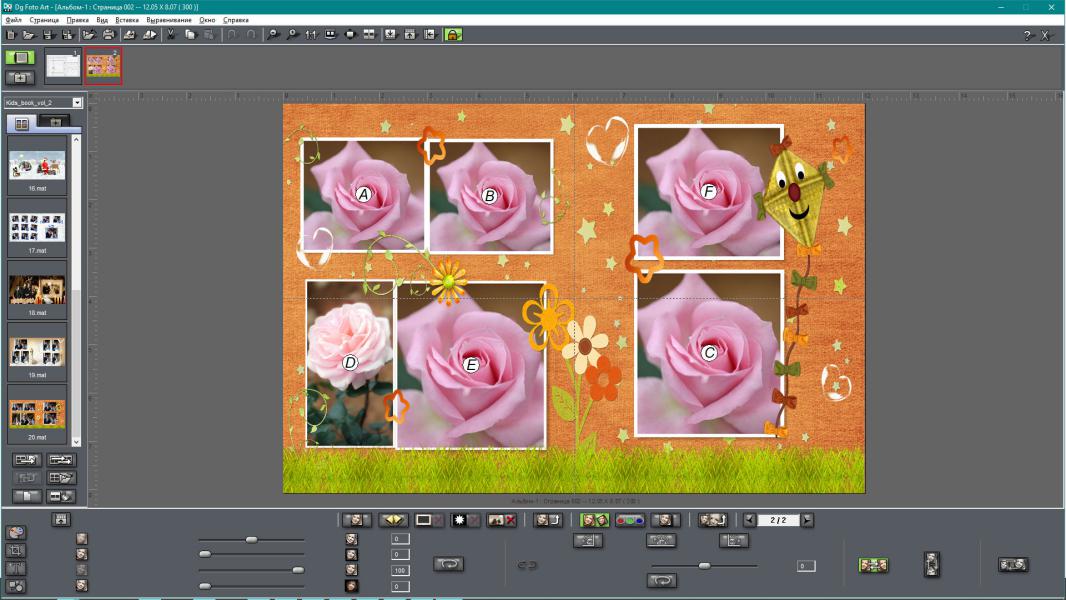This screenshot has height=600, width=1066.
Task: Select page 1 thumbnail in page strip
Action: [62, 65]
